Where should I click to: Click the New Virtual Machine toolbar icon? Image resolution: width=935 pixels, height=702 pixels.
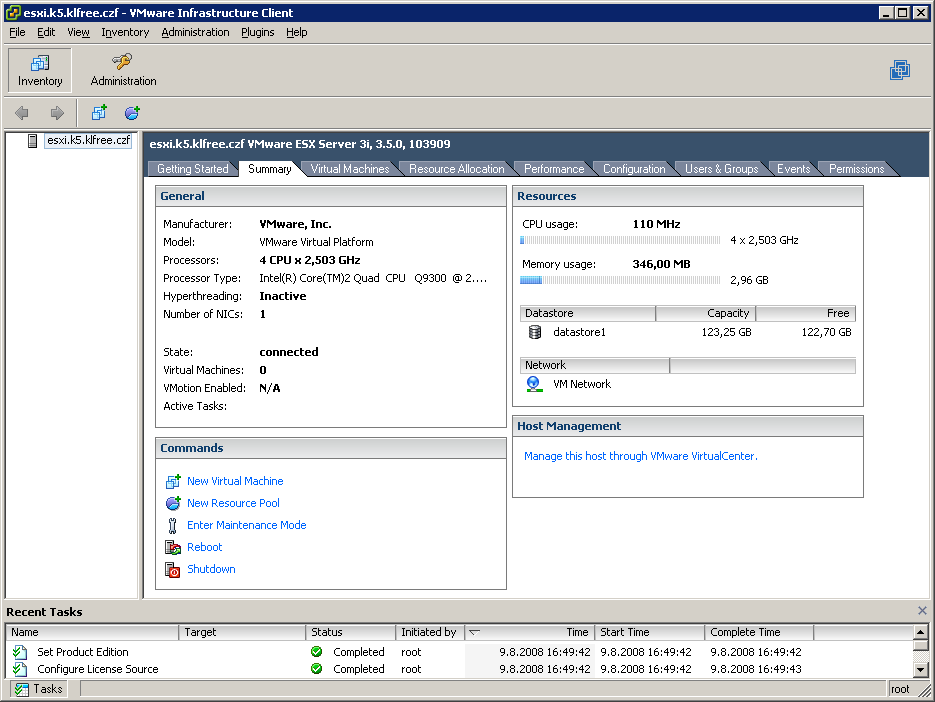click(99, 112)
